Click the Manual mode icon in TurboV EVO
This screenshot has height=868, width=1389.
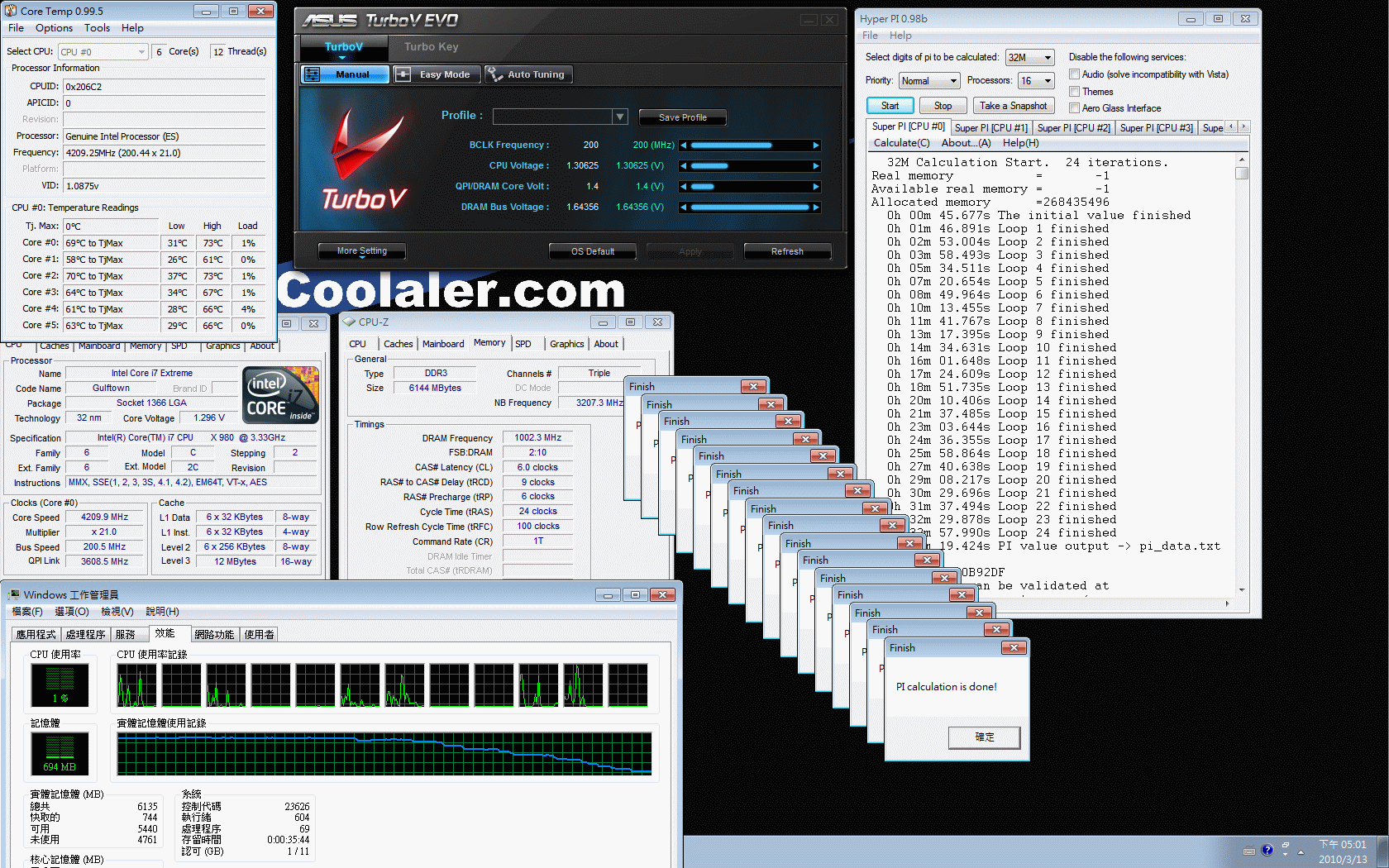[312, 74]
